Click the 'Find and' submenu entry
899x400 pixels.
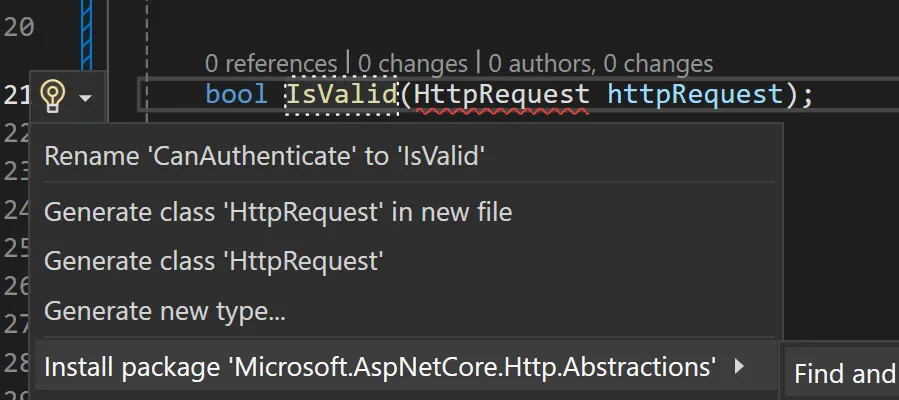tap(846, 374)
